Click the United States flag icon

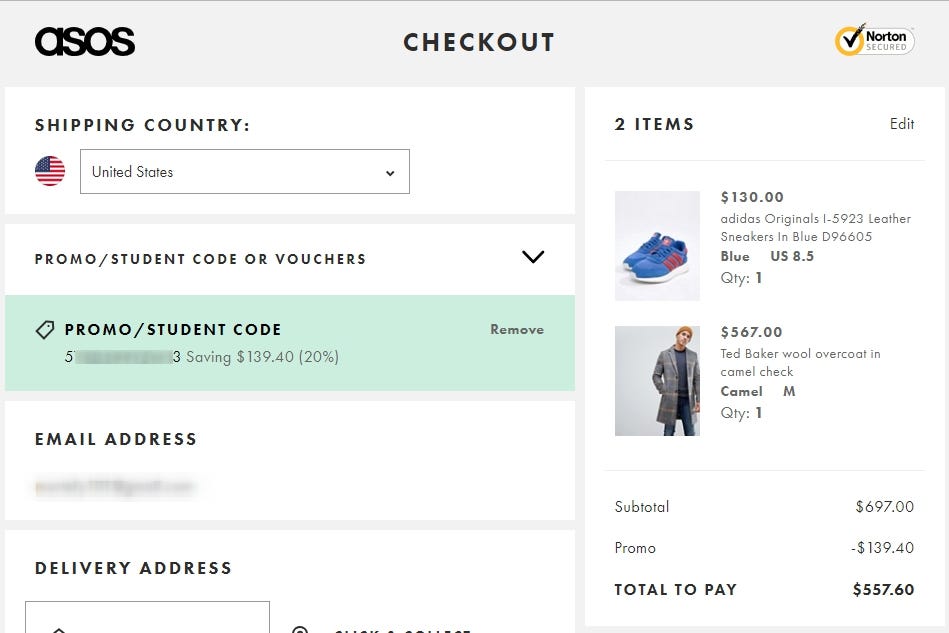pyautogui.click(x=49, y=171)
